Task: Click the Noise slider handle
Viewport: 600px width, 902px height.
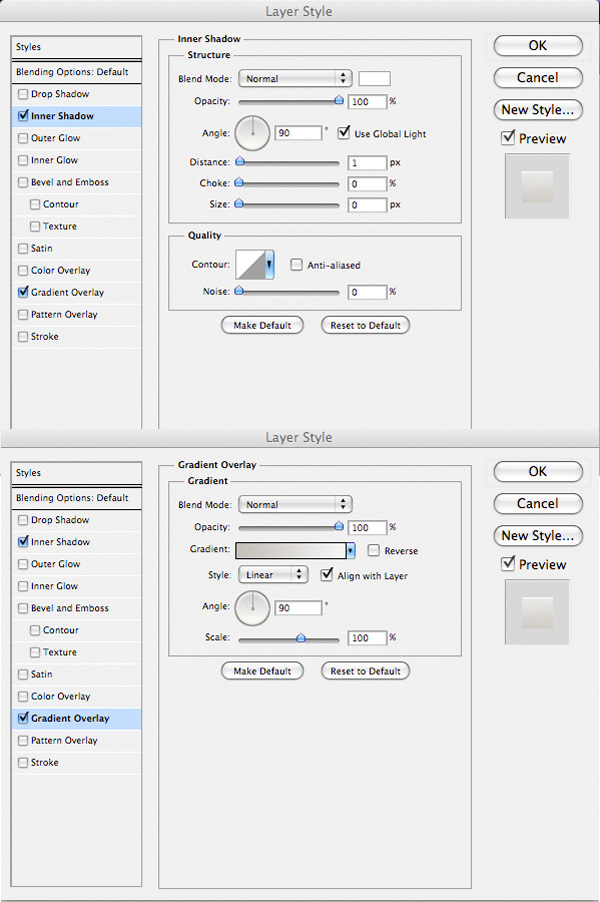Action: 239,291
